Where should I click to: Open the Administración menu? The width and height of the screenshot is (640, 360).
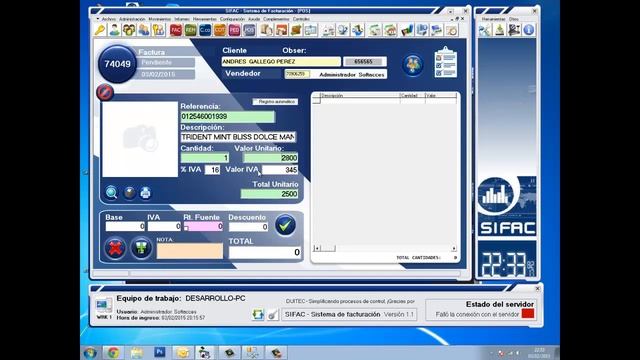coord(132,19)
